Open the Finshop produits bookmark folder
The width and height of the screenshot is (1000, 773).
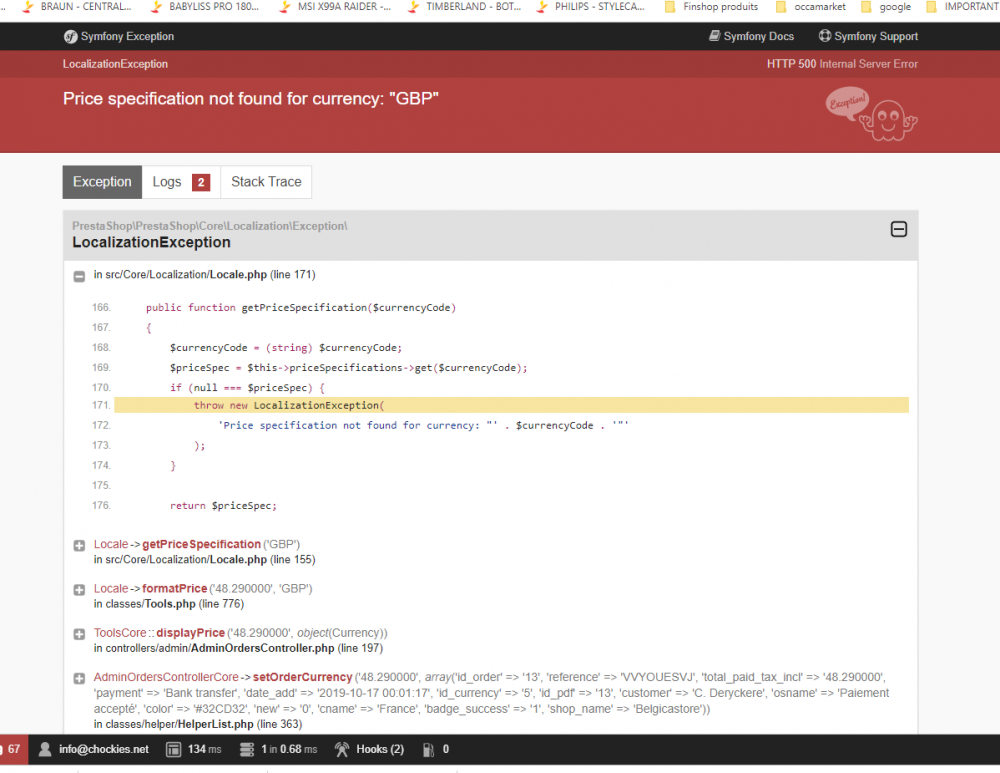(x=711, y=6)
